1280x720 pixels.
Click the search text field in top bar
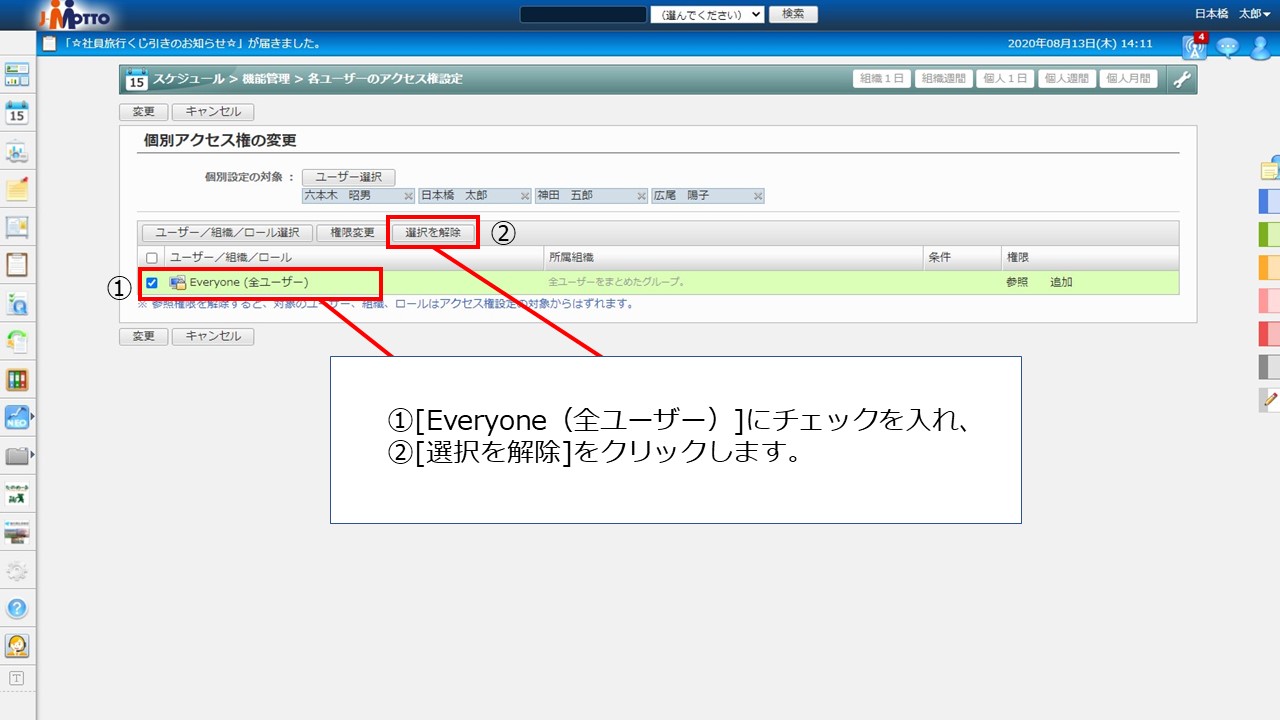[x=583, y=14]
